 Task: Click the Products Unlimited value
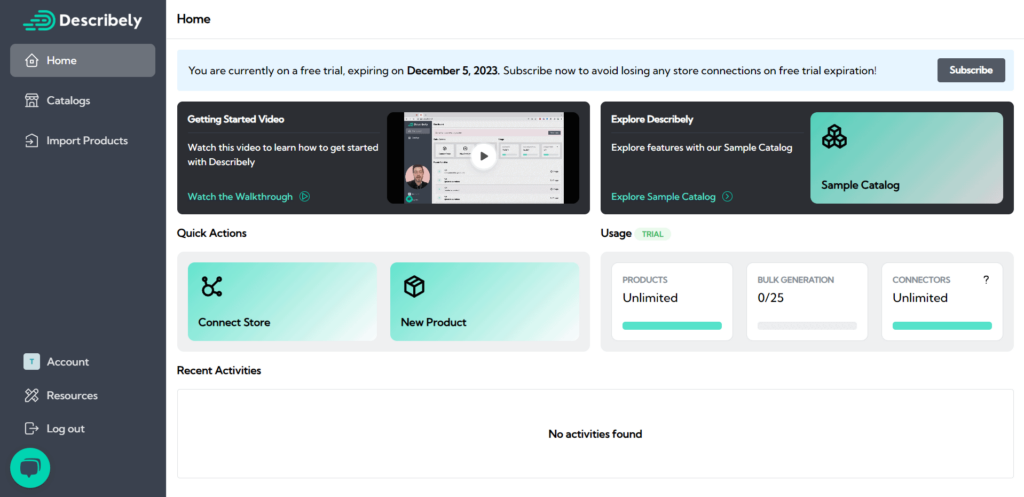click(650, 298)
